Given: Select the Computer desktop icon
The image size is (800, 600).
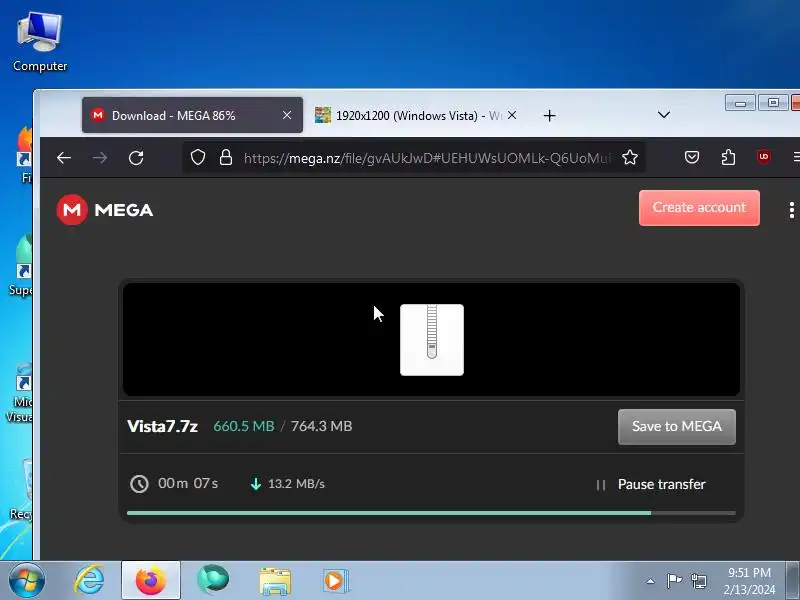Looking at the screenshot, I should tap(40, 42).
